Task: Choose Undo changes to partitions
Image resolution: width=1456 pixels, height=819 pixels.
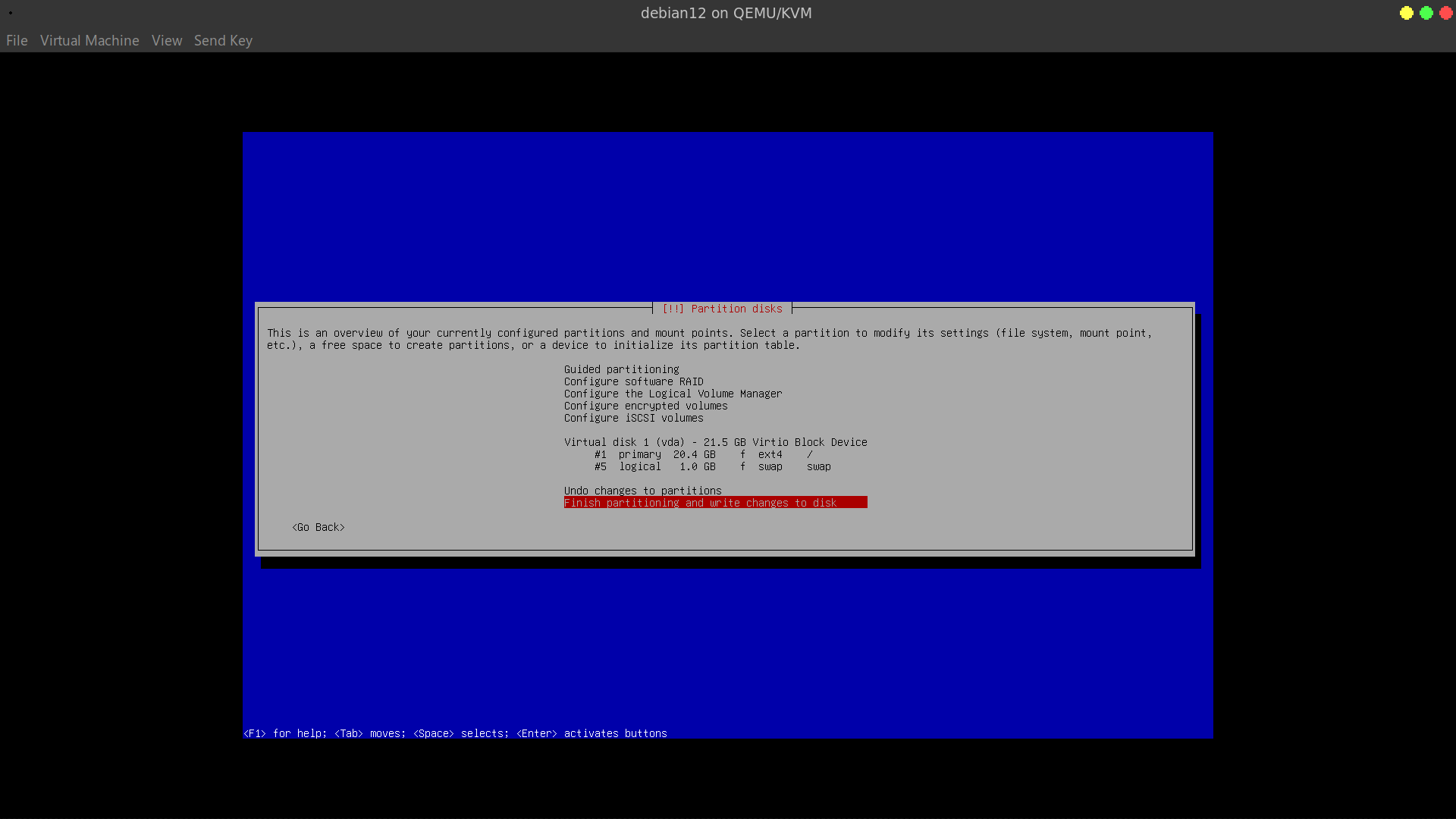Action: coord(642,491)
